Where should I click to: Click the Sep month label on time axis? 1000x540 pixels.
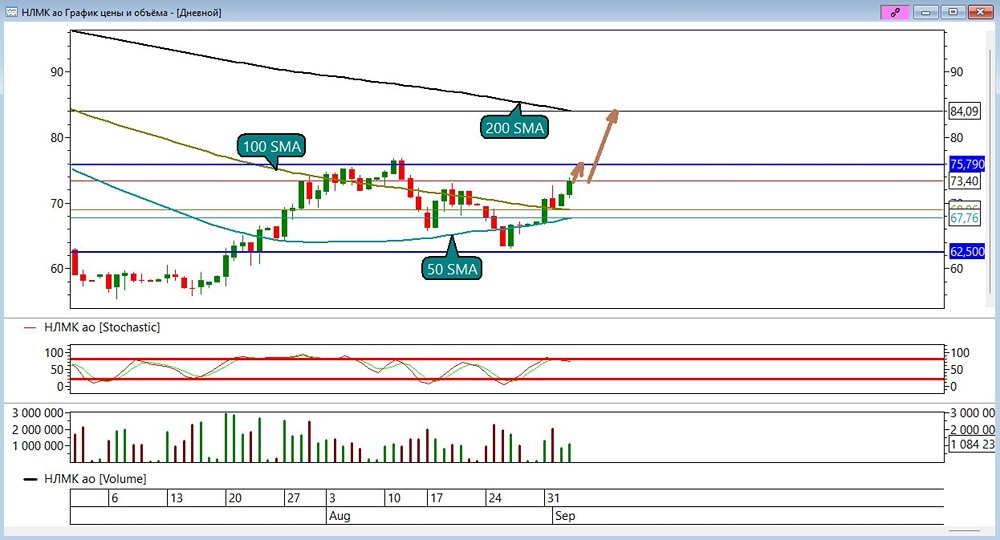point(565,515)
